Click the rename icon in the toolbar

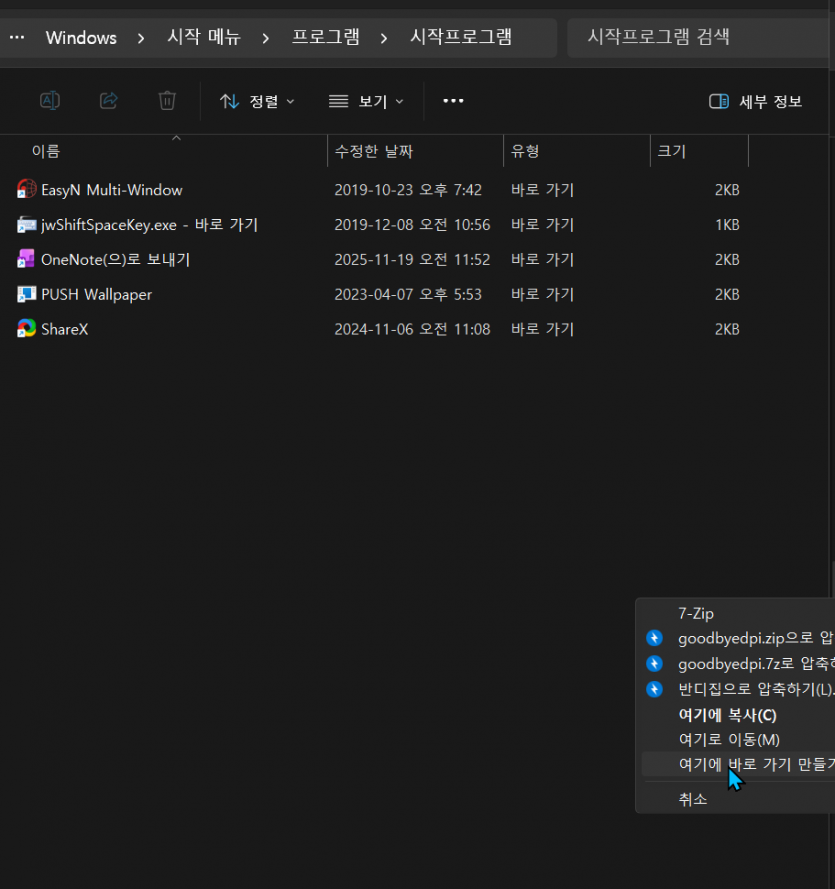[x=50, y=100]
